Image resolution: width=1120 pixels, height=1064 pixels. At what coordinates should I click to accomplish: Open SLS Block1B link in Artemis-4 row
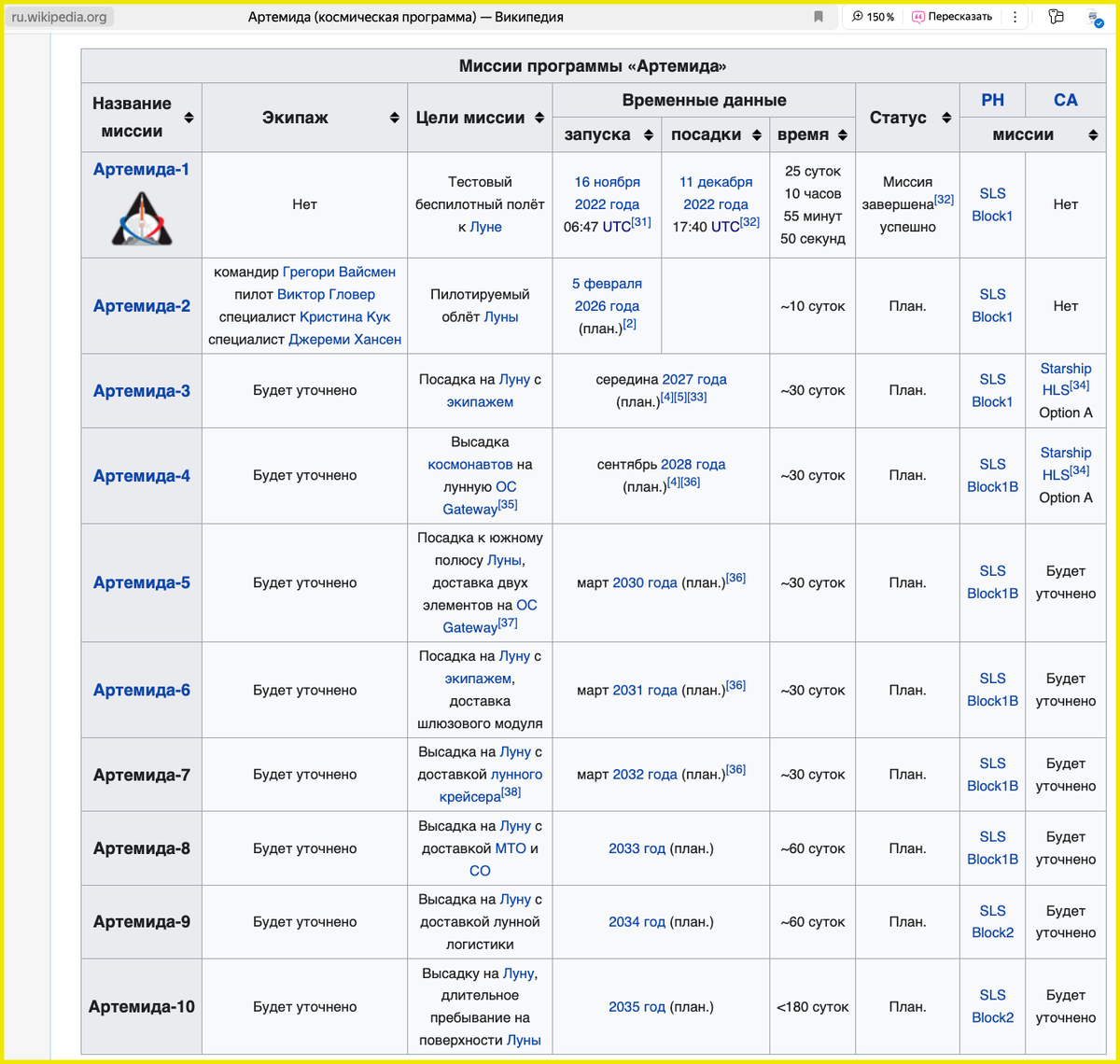992,475
